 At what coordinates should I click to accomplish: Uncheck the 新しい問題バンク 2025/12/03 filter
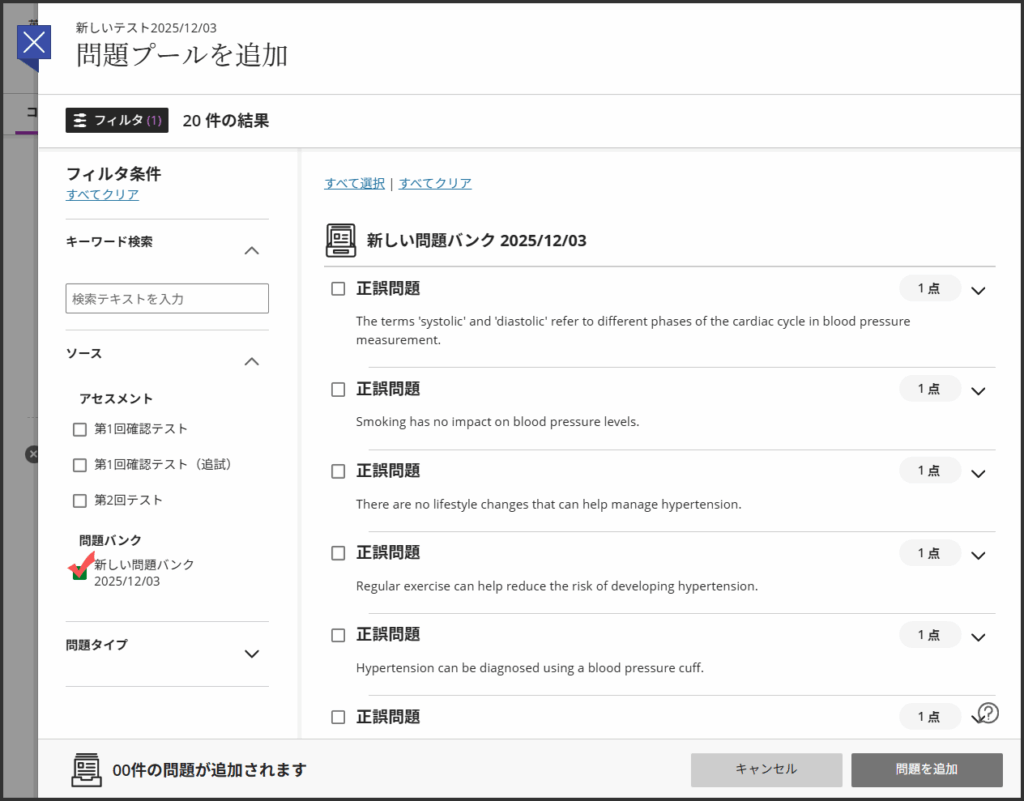tap(80, 572)
